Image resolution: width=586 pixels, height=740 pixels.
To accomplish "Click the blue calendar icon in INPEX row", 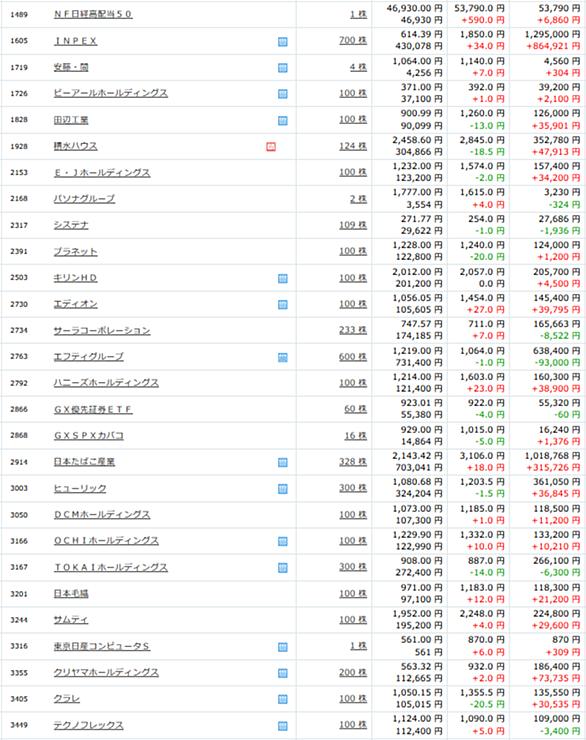I will tap(283, 42).
